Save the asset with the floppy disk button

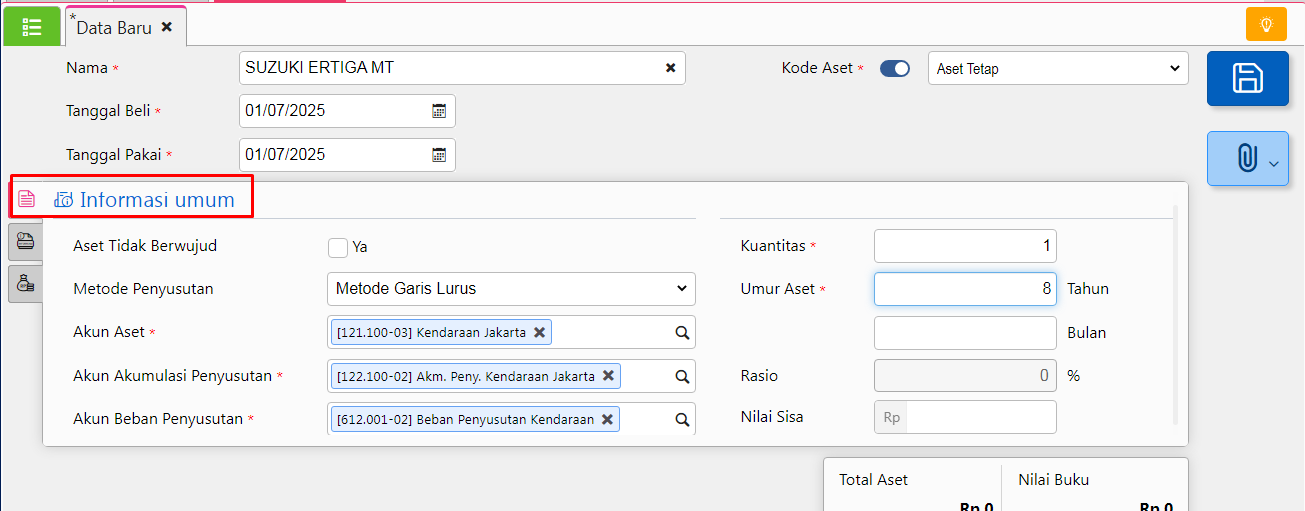tap(1247, 78)
